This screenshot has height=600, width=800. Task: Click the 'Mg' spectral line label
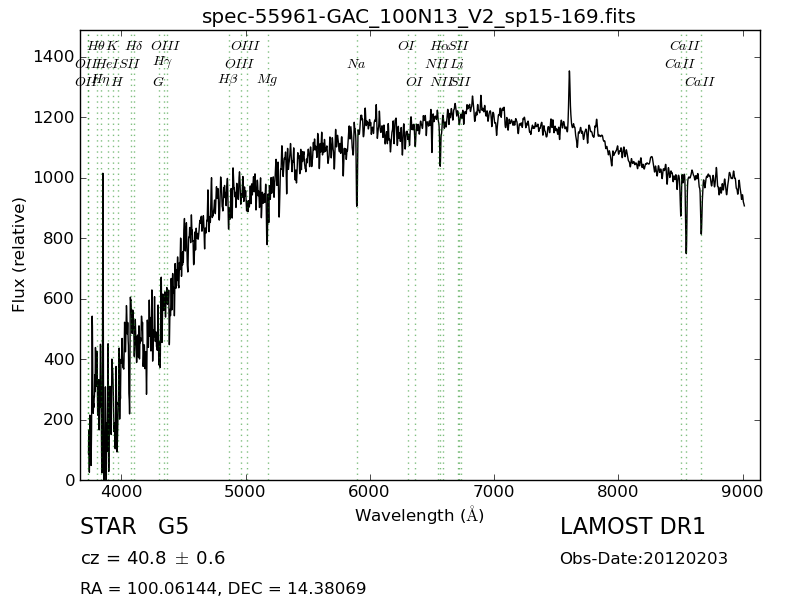click(x=267, y=80)
